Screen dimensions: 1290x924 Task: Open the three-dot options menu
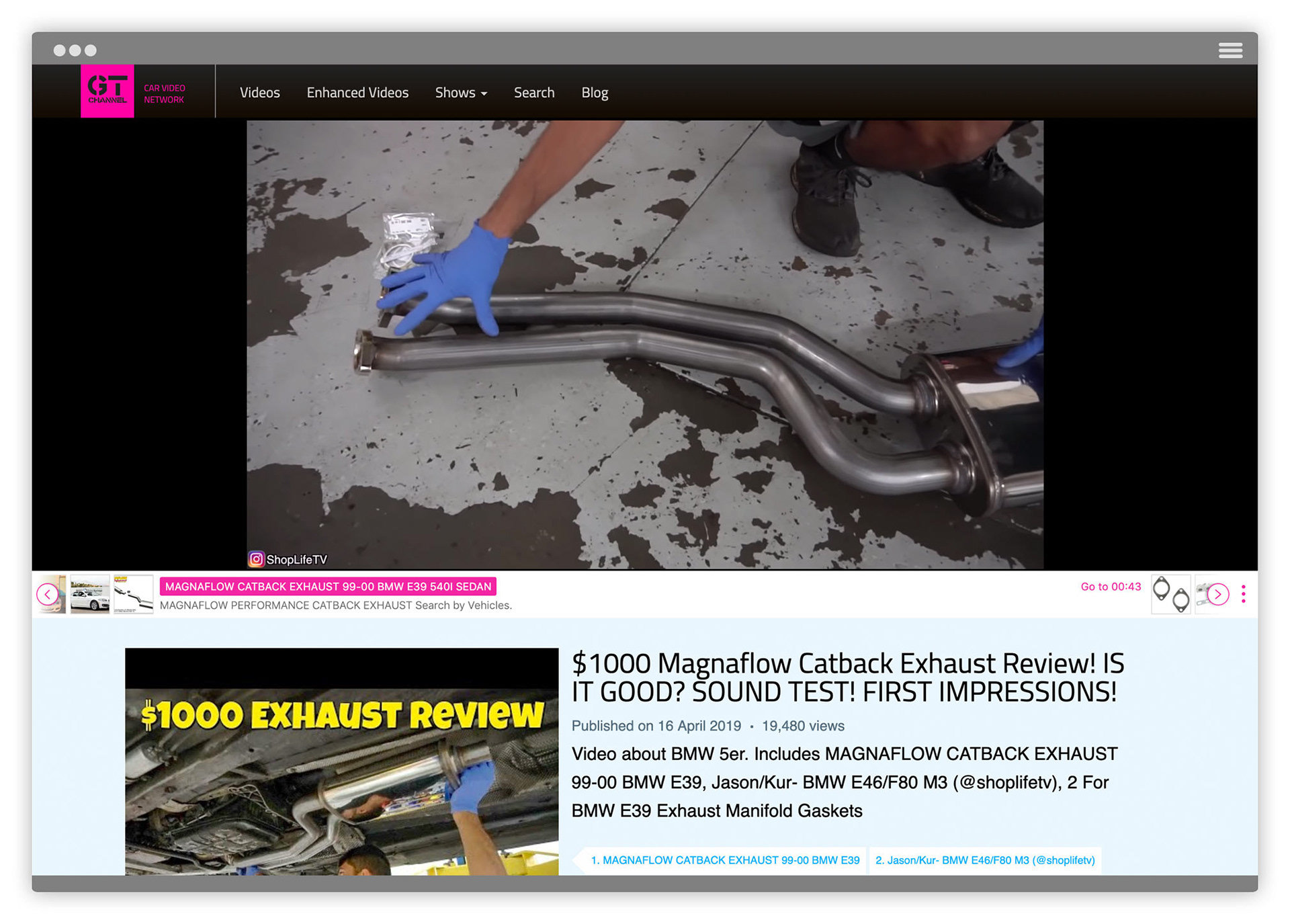[x=1244, y=594]
